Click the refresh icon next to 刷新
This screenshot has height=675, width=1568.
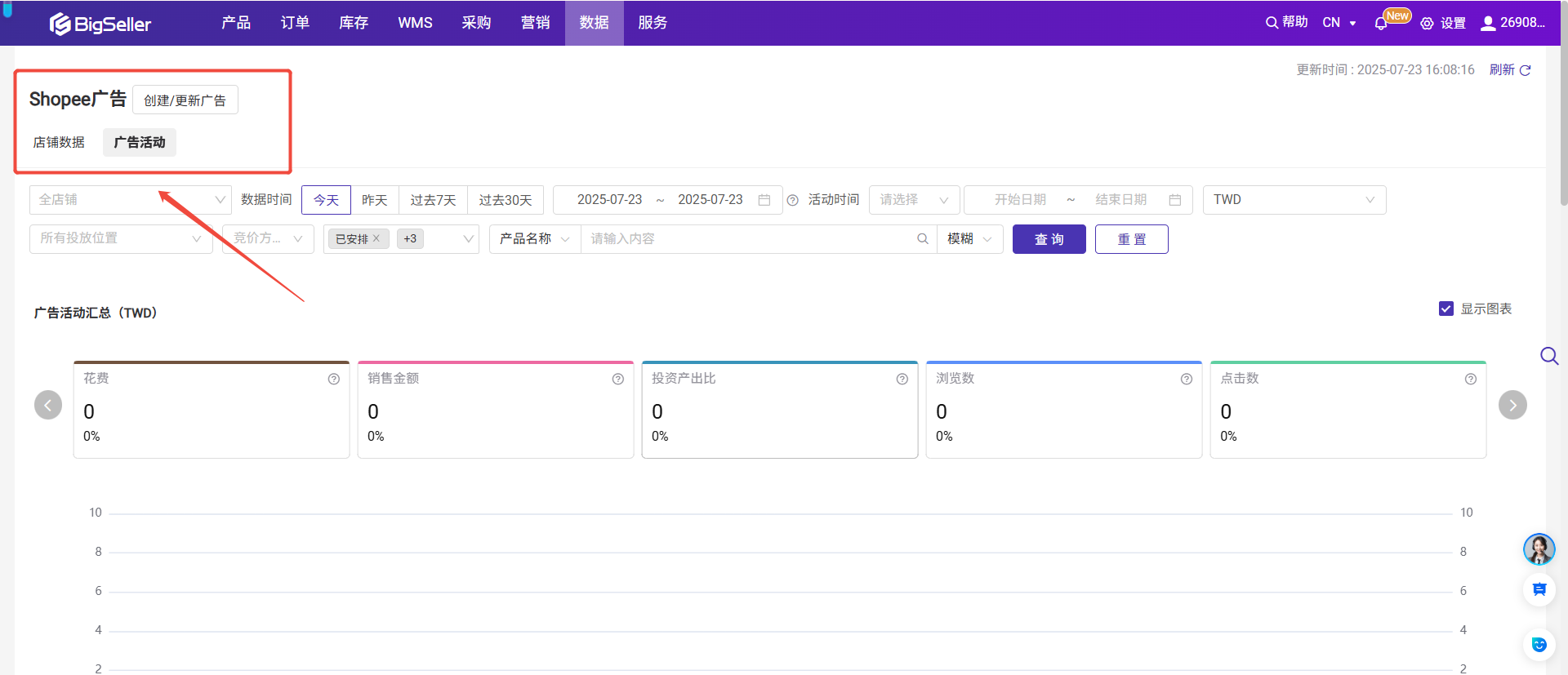[x=1525, y=70]
